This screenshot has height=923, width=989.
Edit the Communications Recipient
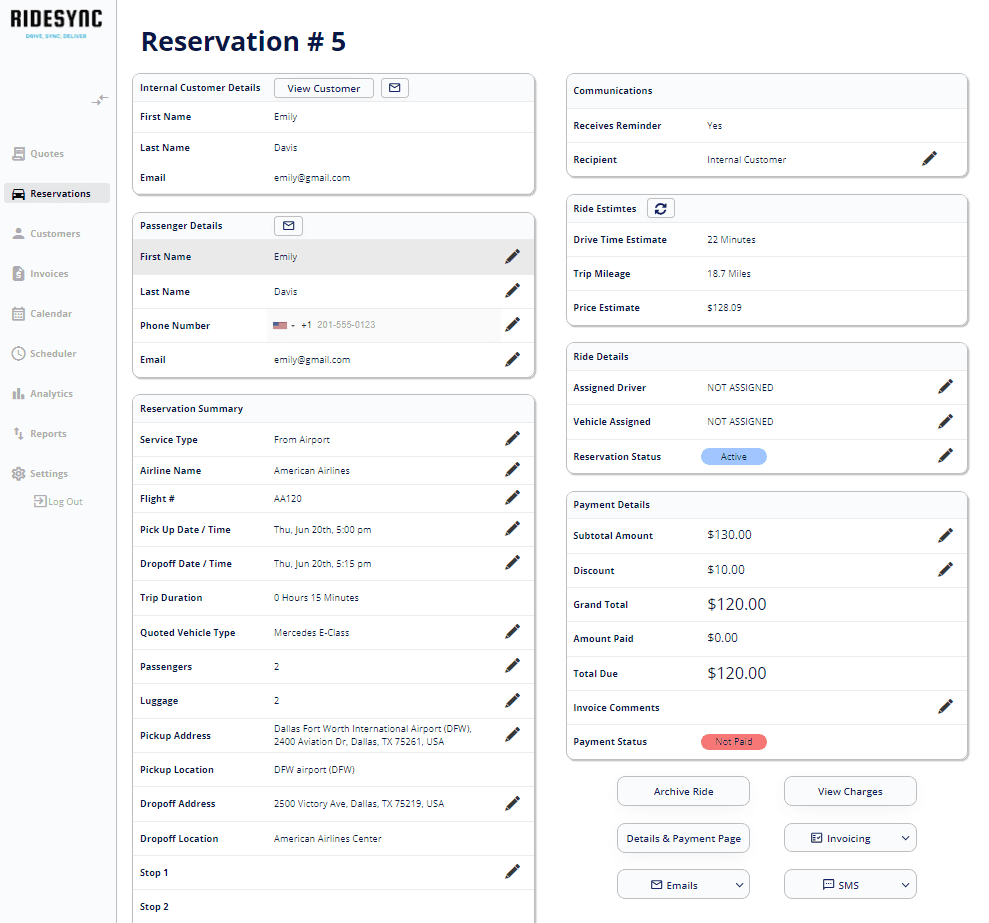[x=929, y=158]
